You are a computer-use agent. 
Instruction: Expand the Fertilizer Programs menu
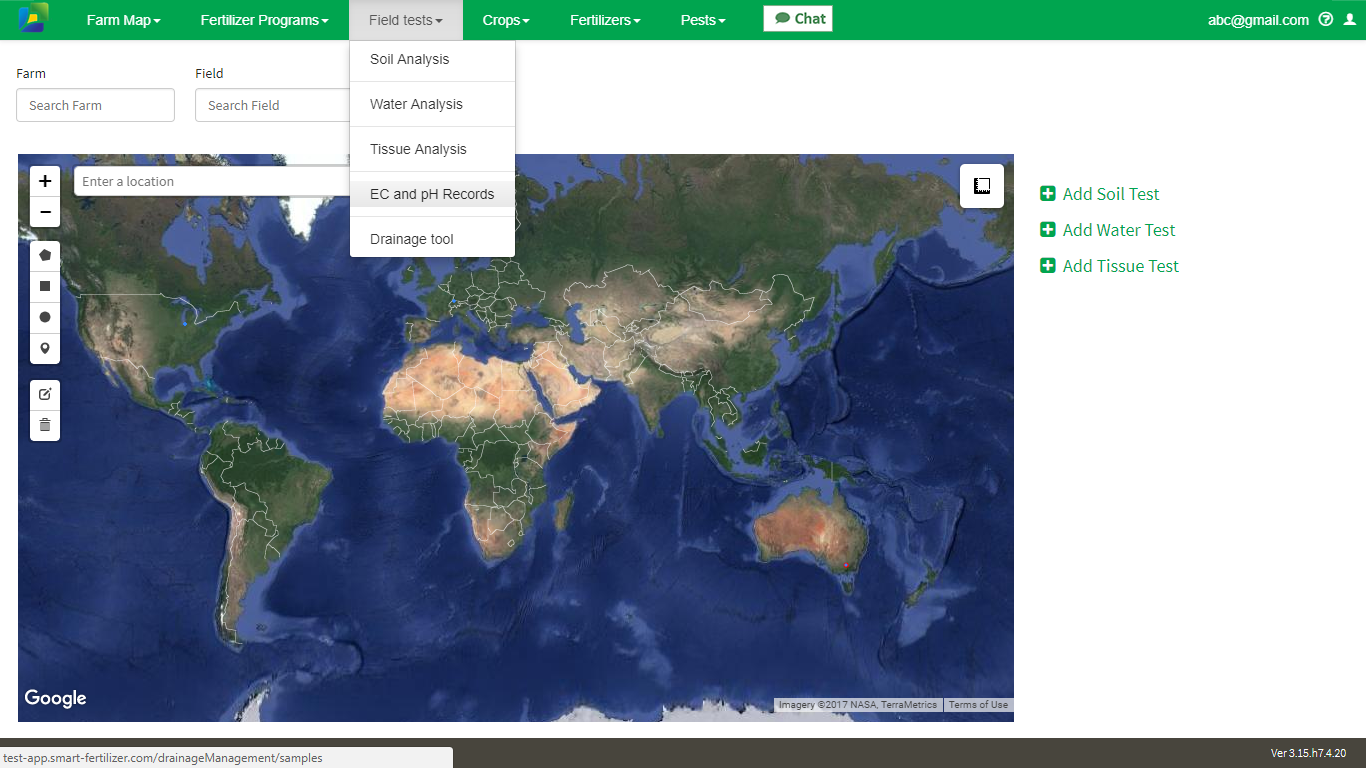[x=264, y=20]
